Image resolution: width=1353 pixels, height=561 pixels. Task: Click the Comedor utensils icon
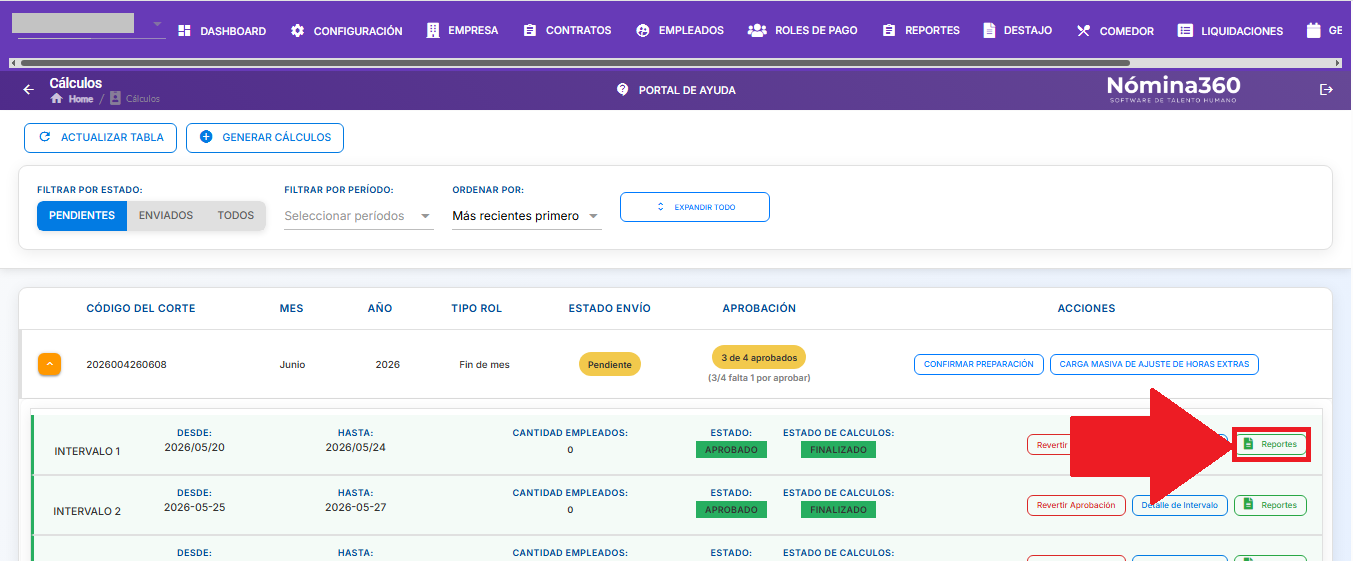tap(1083, 31)
